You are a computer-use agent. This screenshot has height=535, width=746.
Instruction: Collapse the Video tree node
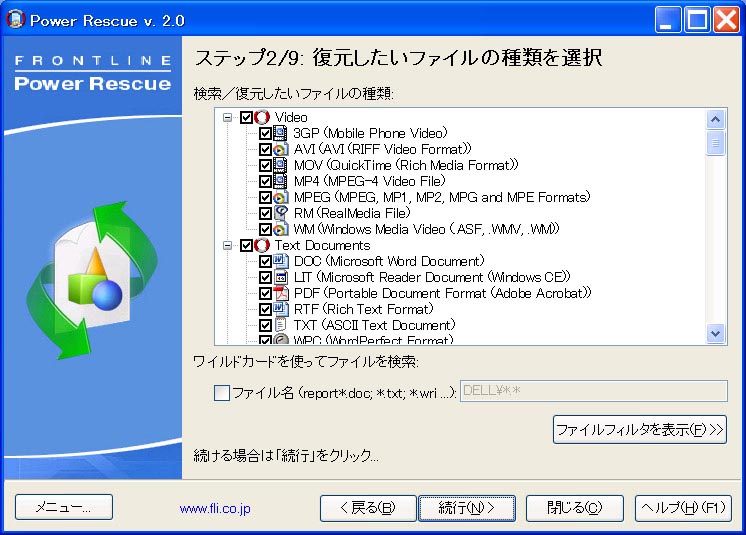click(x=228, y=117)
